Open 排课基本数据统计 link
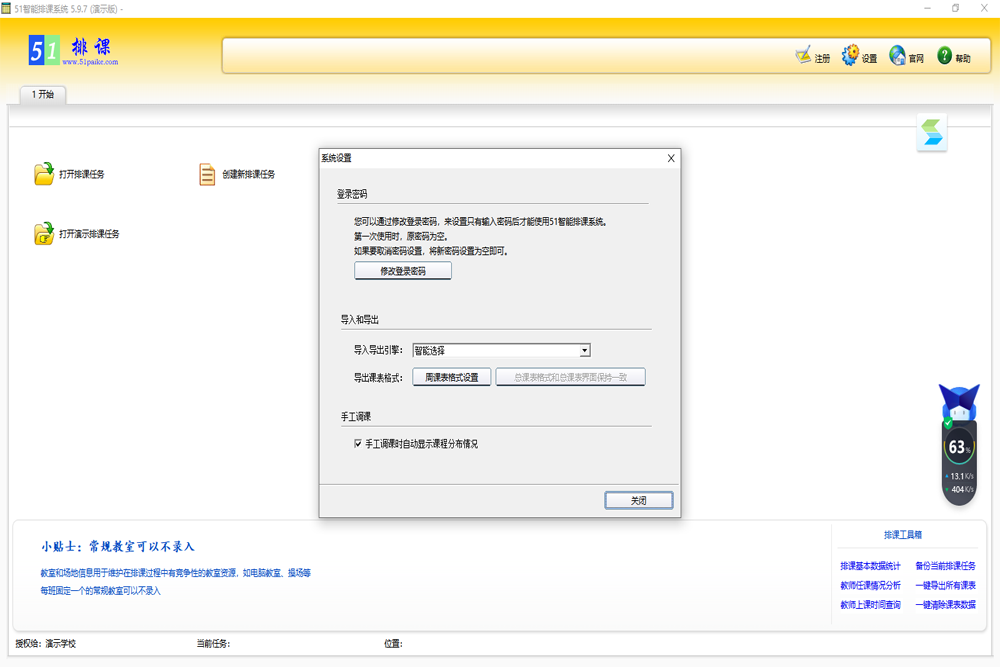Image resolution: width=1000 pixels, height=667 pixels. [870, 566]
